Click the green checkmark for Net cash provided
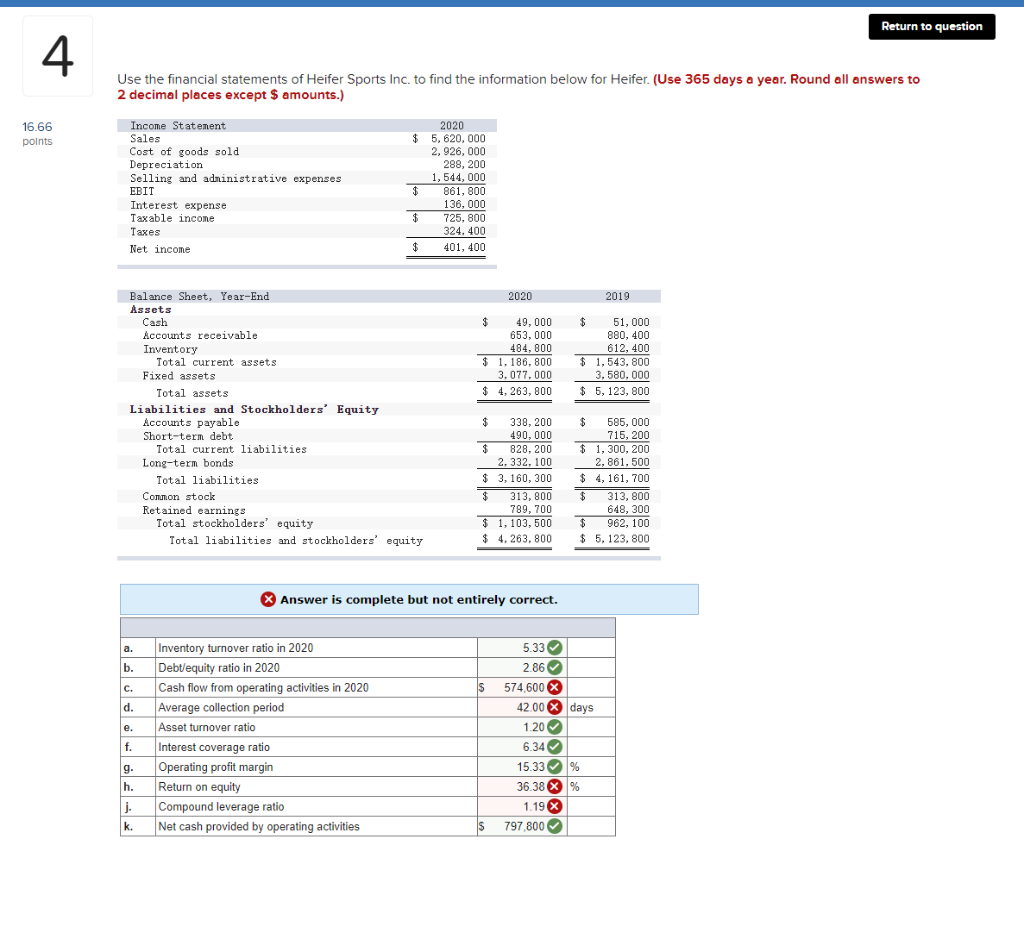 point(554,827)
